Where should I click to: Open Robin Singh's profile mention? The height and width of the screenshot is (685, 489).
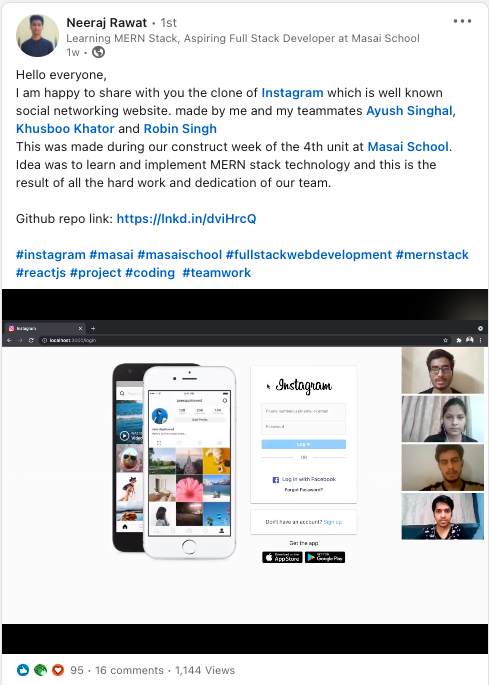point(180,128)
